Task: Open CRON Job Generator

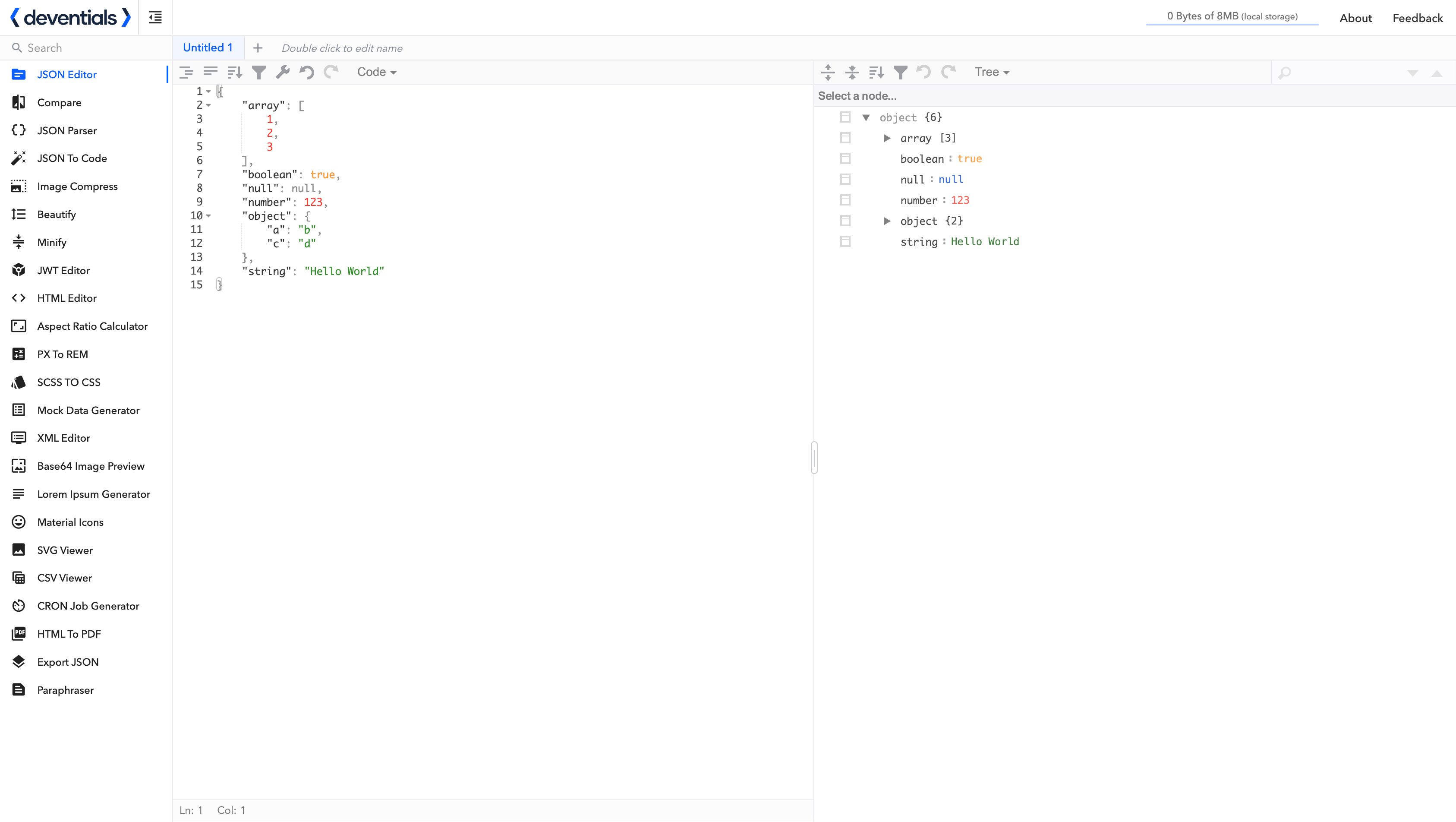Action: point(86,606)
